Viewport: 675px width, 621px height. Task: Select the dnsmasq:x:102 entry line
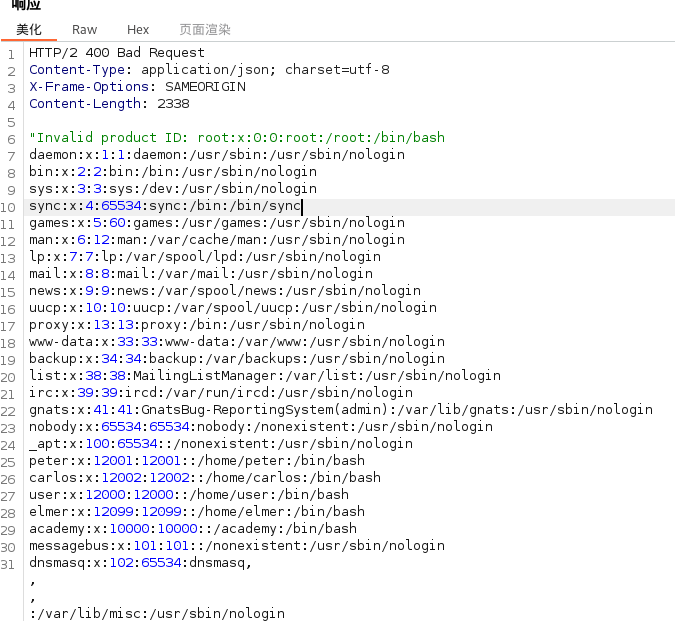pyautogui.click(x=140, y=562)
